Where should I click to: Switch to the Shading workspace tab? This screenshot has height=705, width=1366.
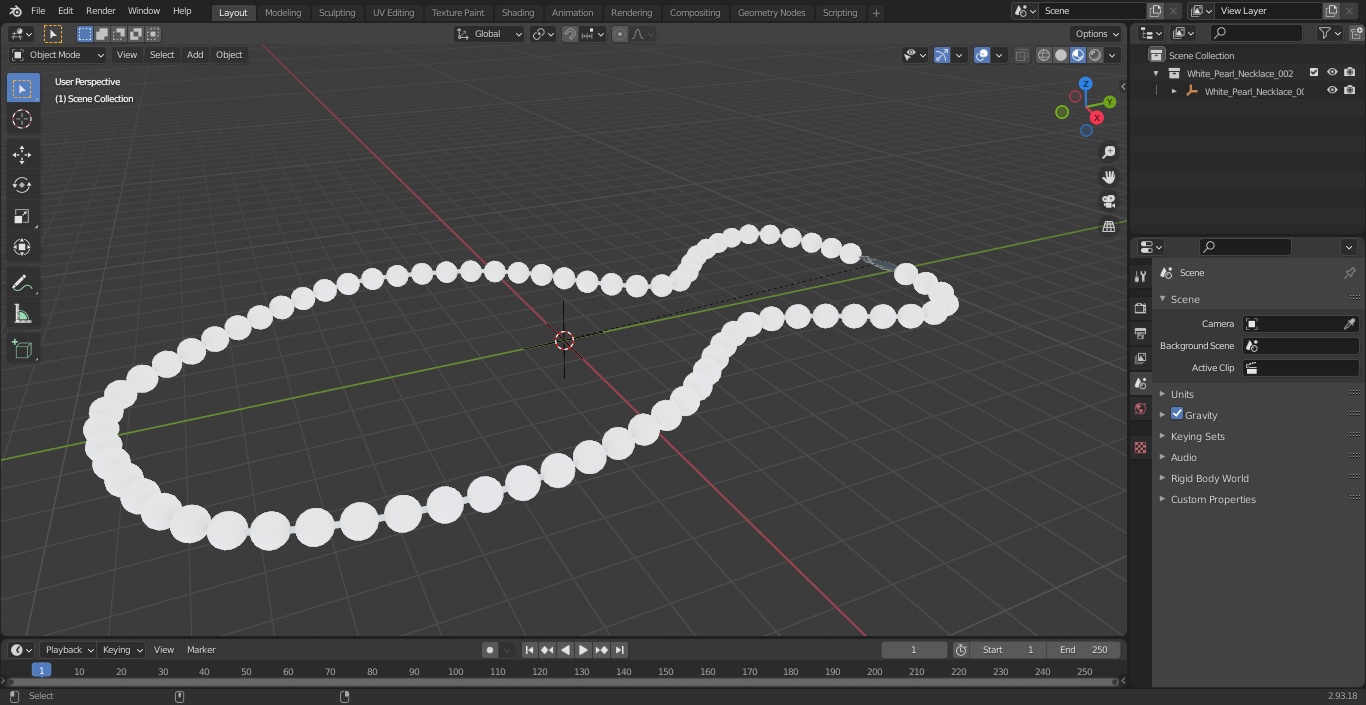[x=518, y=12]
